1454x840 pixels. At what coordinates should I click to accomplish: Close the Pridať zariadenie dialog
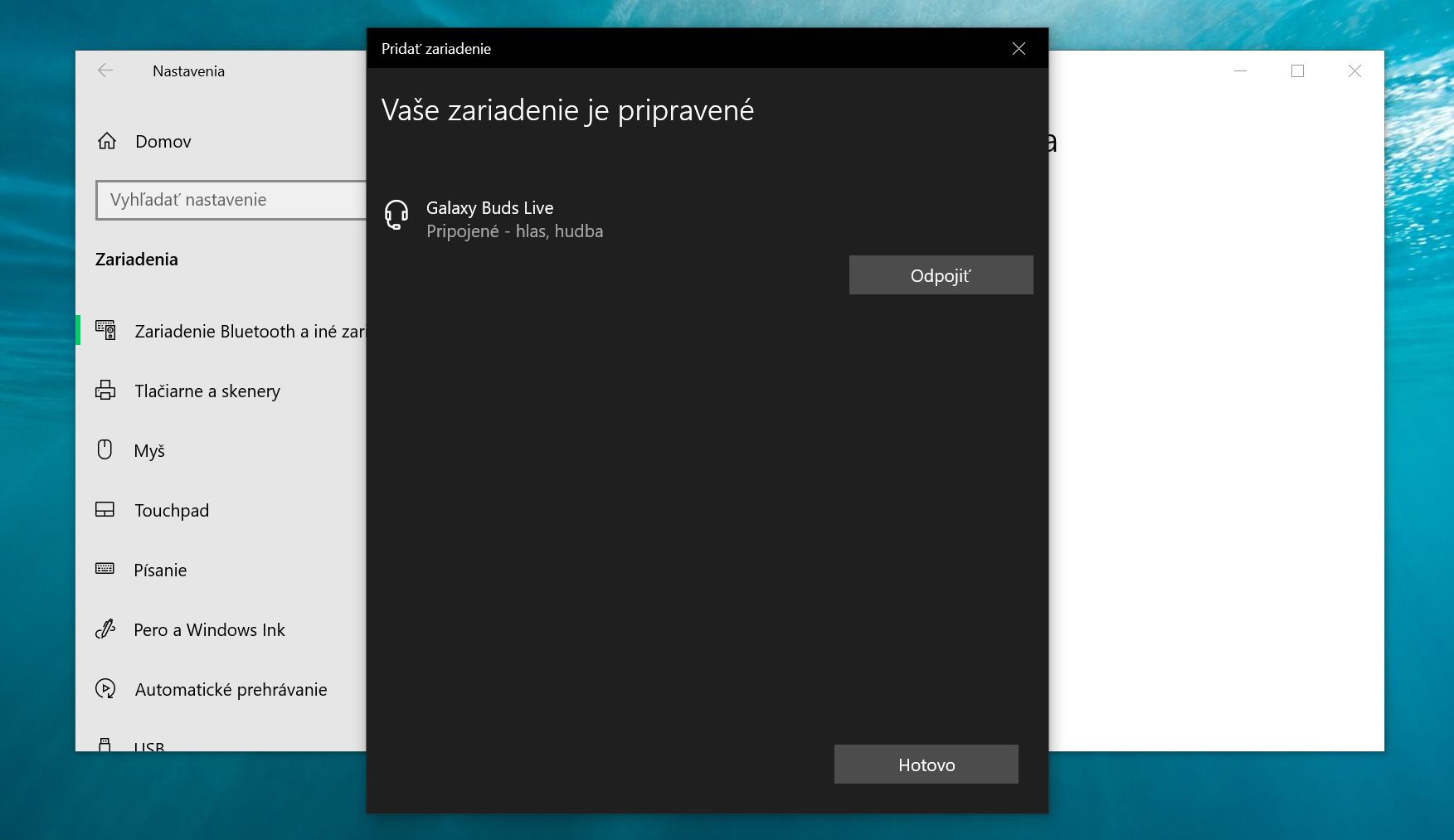tap(1019, 49)
